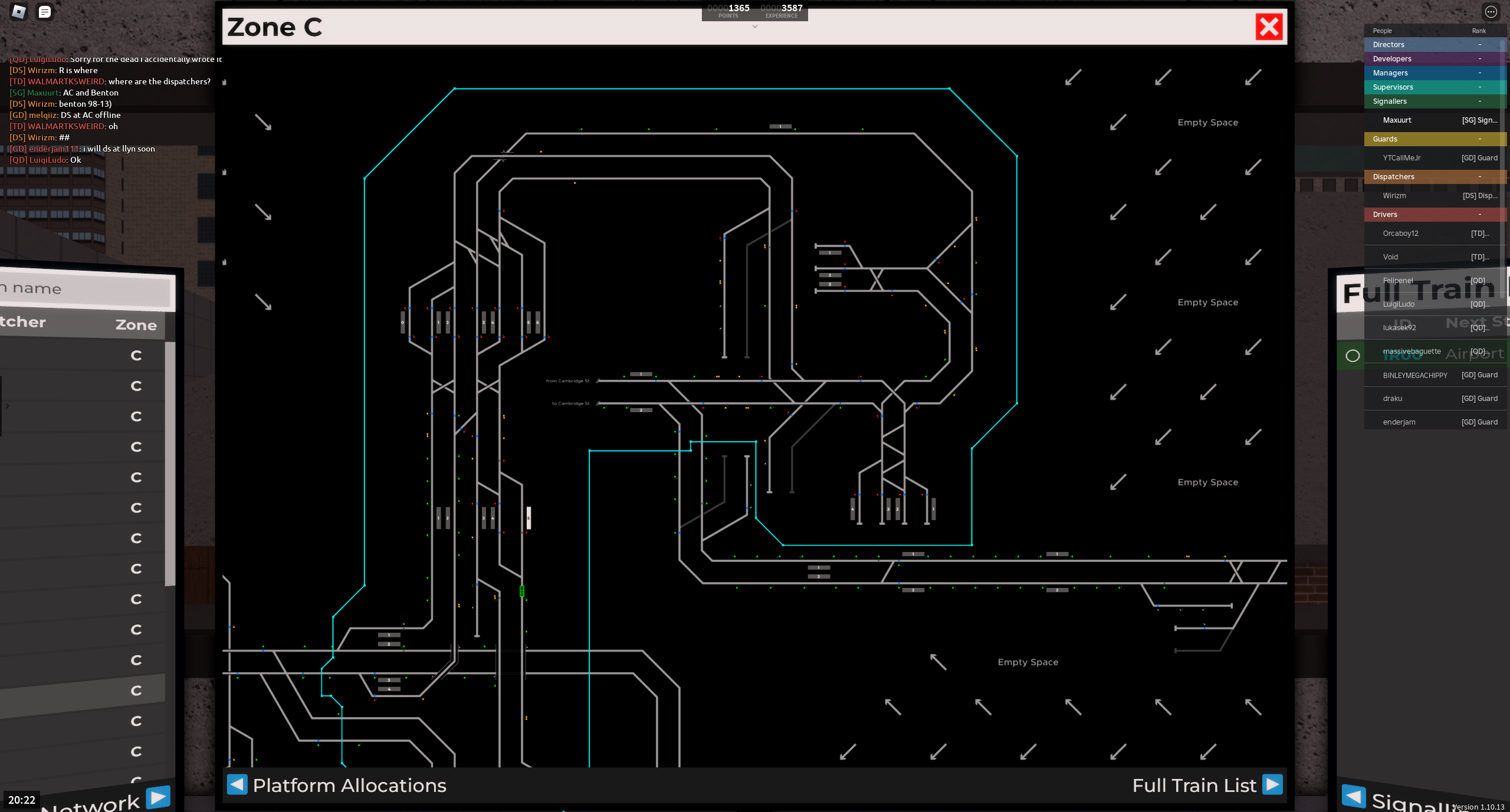1510x812 pixels.
Task: Toggle the chat window icon
Action: 44,12
